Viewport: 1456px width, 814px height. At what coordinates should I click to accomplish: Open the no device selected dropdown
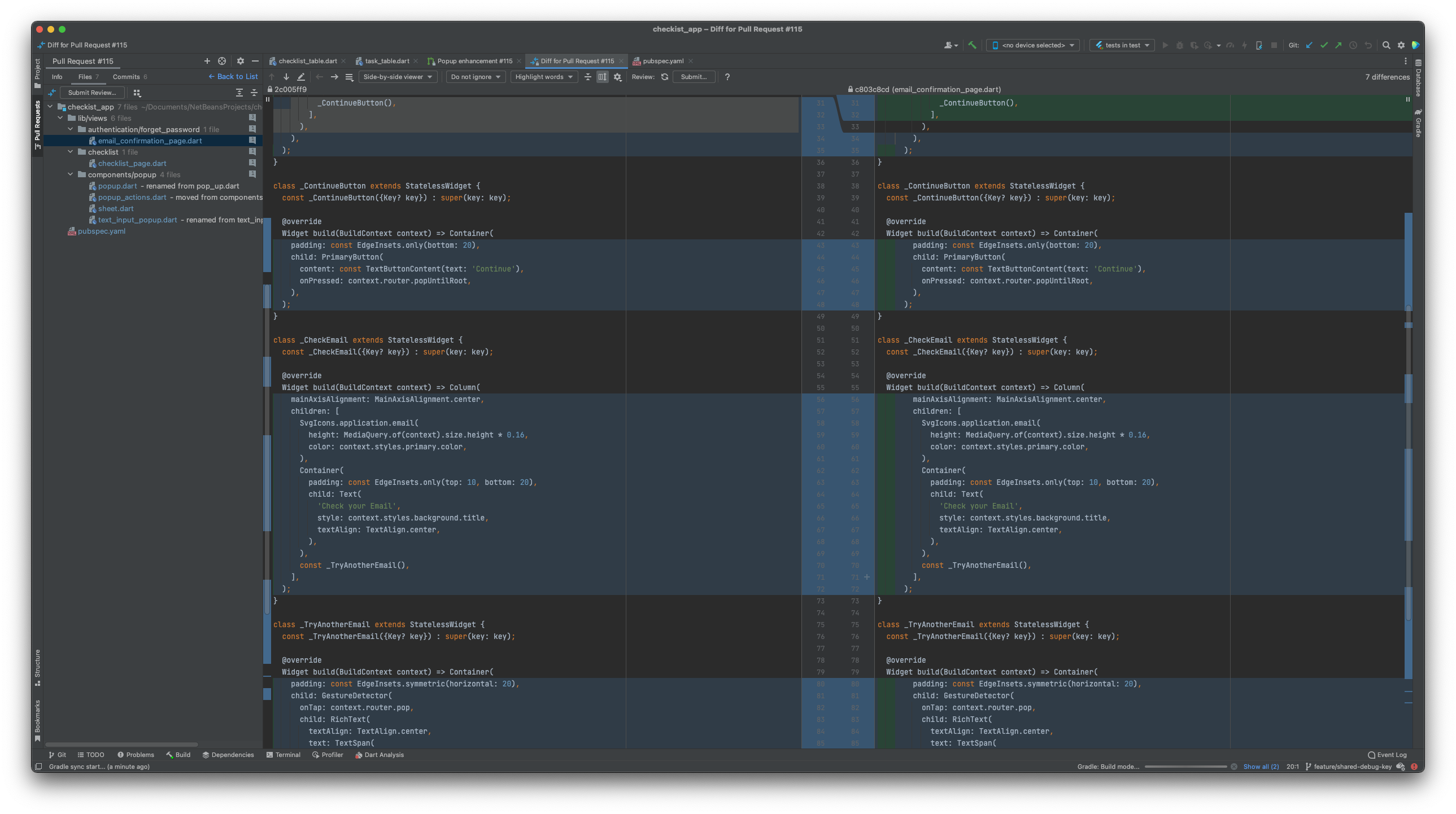click(x=1032, y=45)
